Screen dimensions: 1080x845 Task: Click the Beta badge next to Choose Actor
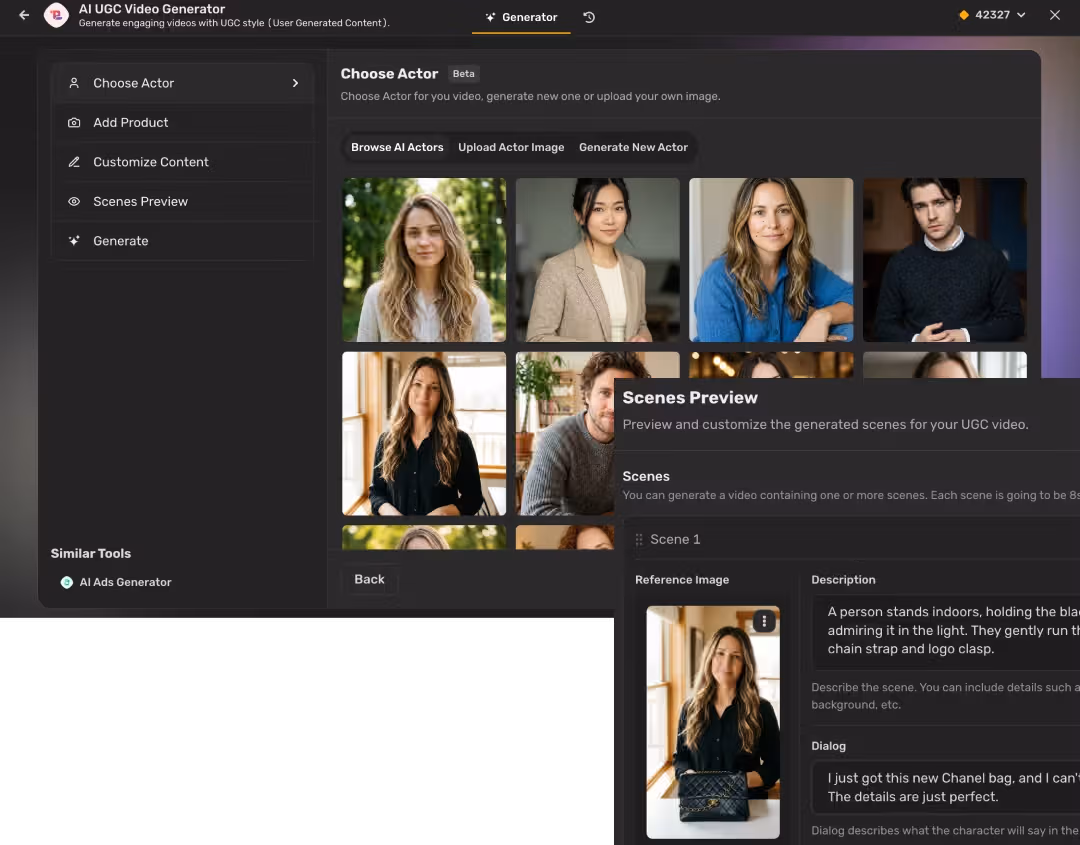pyautogui.click(x=464, y=74)
